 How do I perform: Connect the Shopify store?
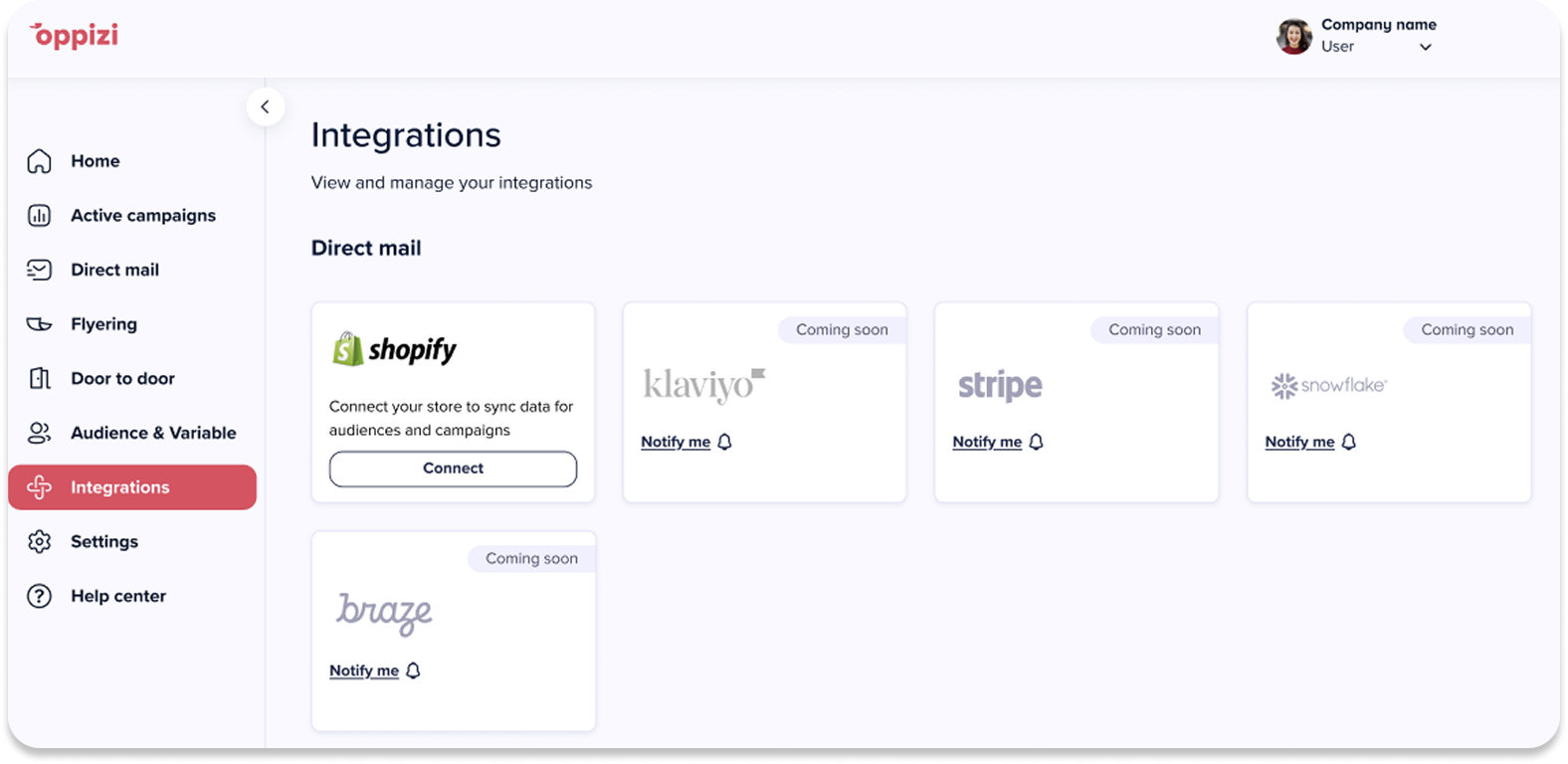point(453,469)
